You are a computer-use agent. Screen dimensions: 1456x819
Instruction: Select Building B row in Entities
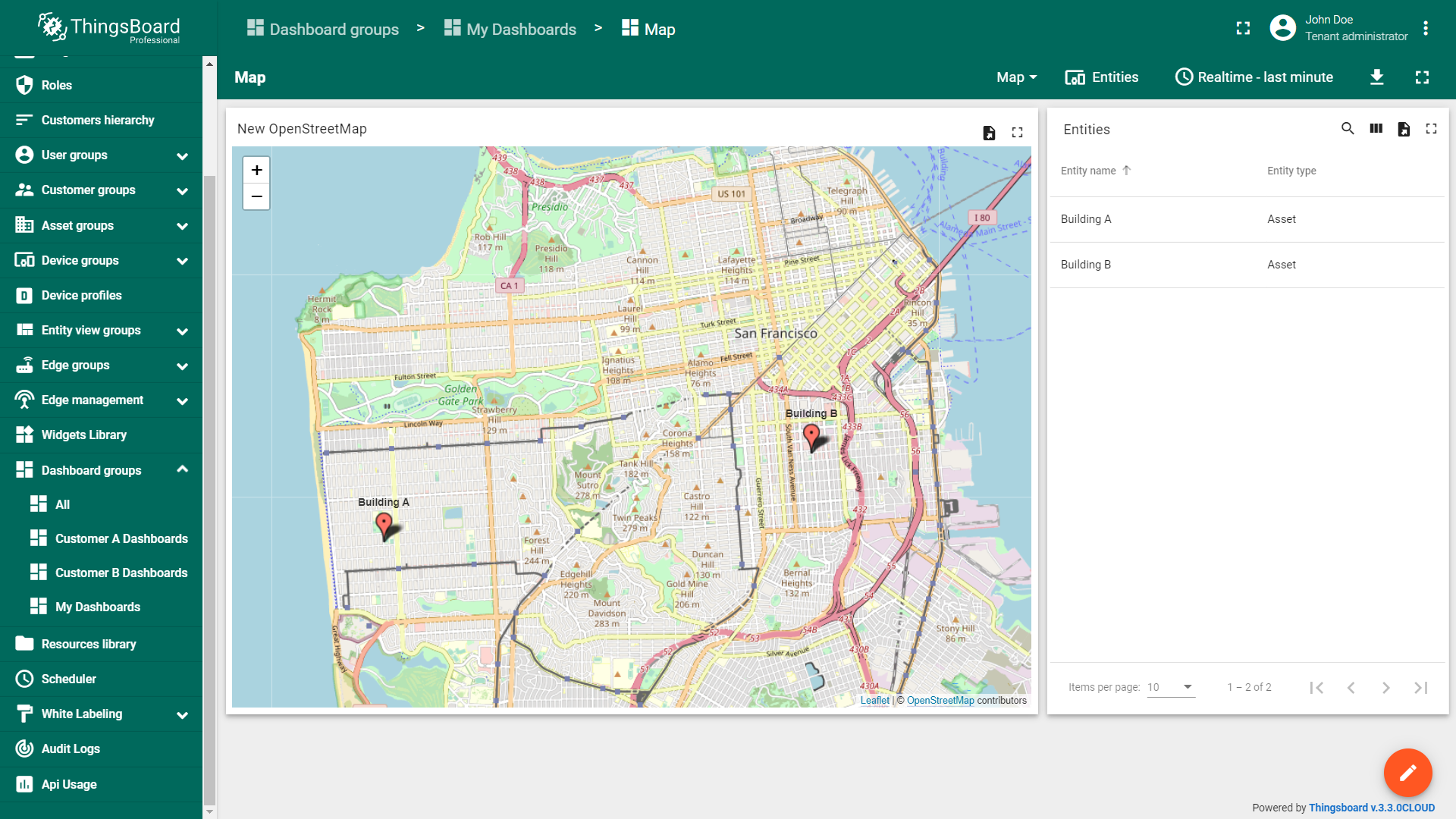(1247, 265)
